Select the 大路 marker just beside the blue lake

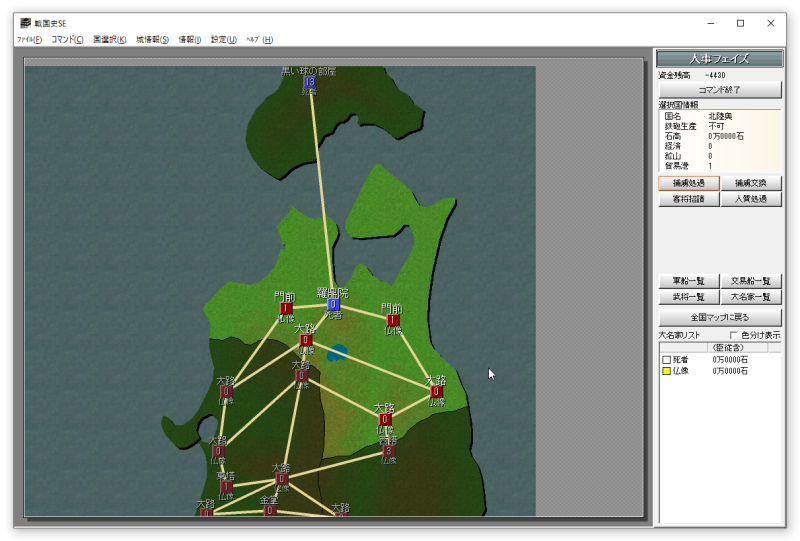tap(305, 339)
